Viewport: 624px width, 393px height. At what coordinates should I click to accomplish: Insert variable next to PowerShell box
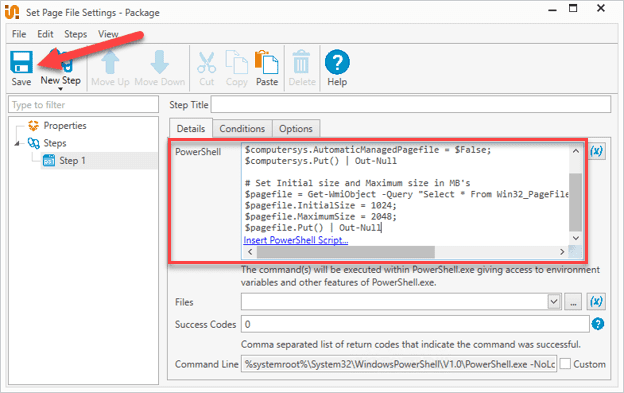point(596,151)
